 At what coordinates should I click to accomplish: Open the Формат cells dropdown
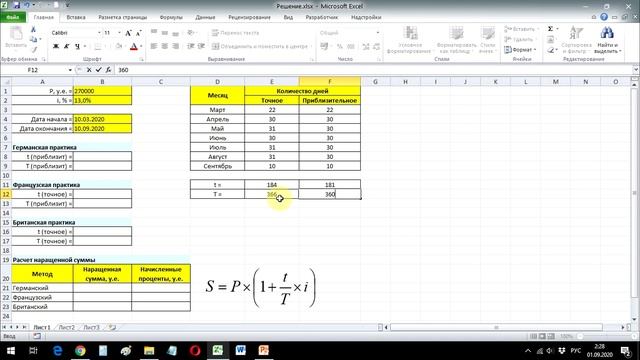(520, 50)
